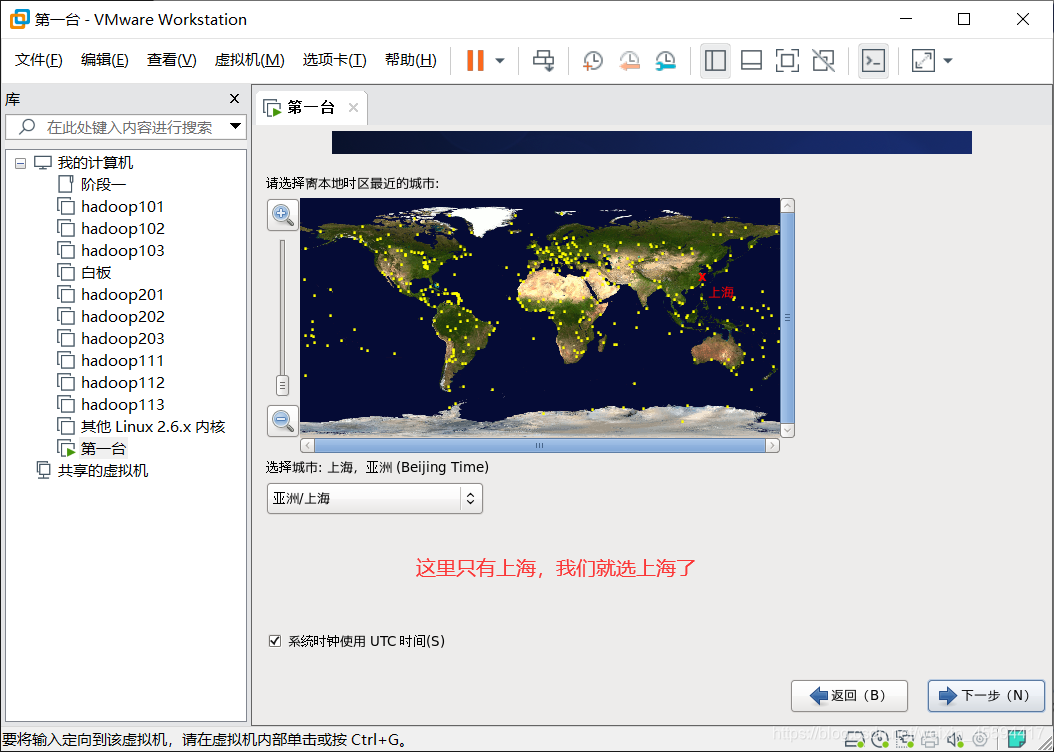This screenshot has height=752, width=1054.
Task: Select 共享的虚拟机 in the library
Action: click(x=103, y=470)
